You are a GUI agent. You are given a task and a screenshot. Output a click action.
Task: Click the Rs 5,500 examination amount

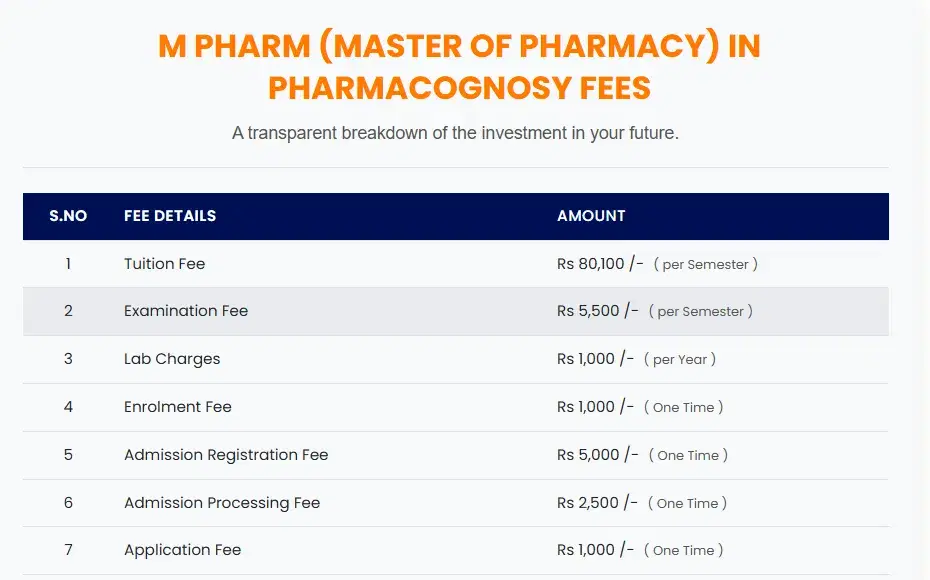[598, 311]
